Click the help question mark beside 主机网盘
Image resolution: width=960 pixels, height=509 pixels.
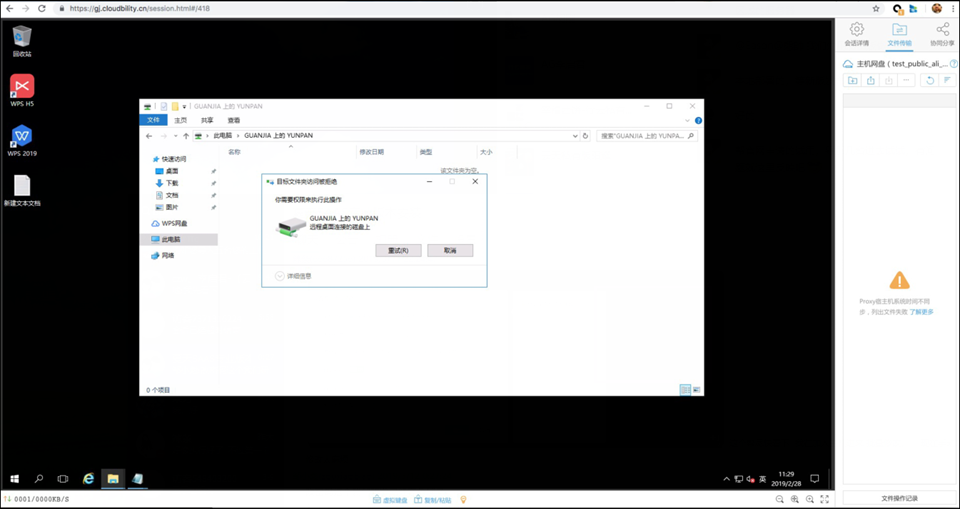pyautogui.click(x=953, y=63)
